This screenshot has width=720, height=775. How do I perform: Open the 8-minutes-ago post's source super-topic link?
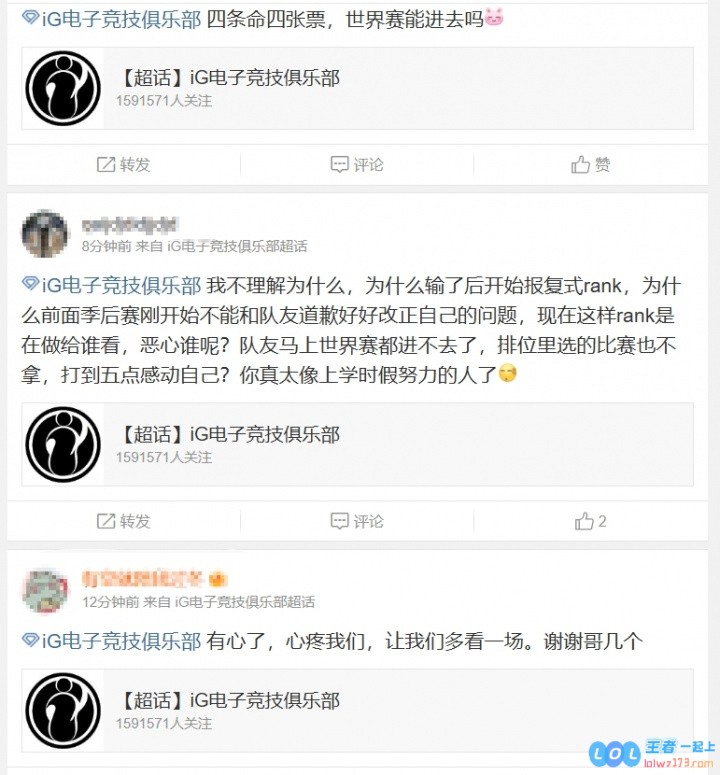[x=237, y=246]
